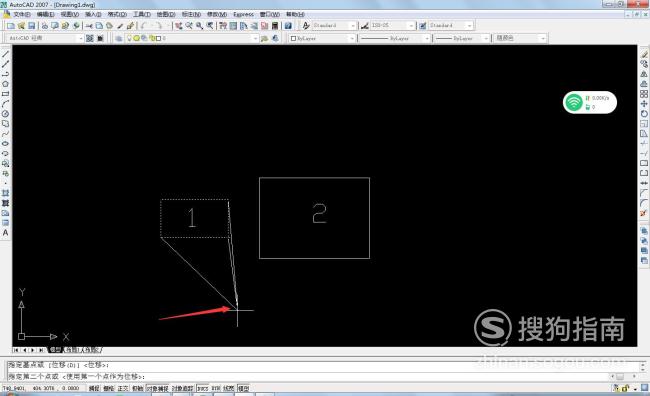
Task: Click the last-layout navigation arrow button
Action: point(41,350)
